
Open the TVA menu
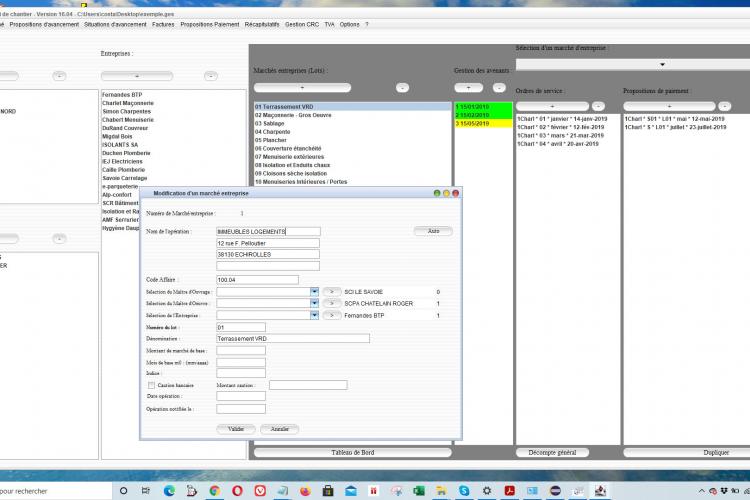pyautogui.click(x=329, y=24)
